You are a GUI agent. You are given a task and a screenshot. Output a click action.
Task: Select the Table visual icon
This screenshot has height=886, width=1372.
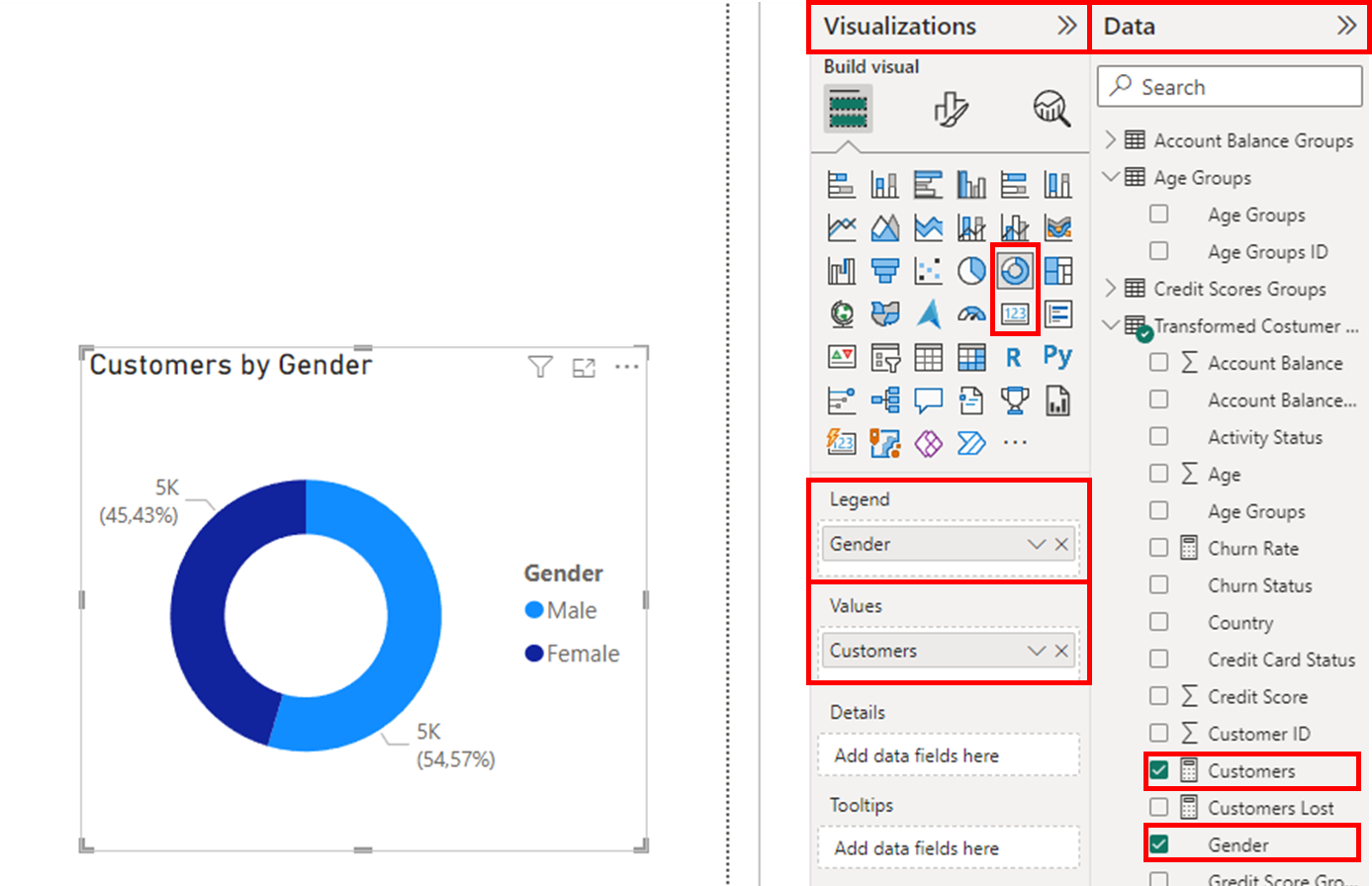pos(928,356)
